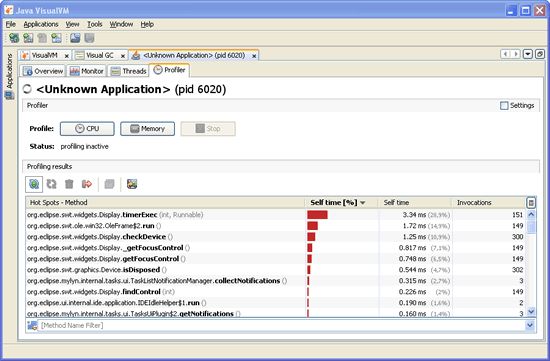Image resolution: width=550 pixels, height=361 pixels.
Task: Sort by Self time [%] column
Action: [341, 202]
